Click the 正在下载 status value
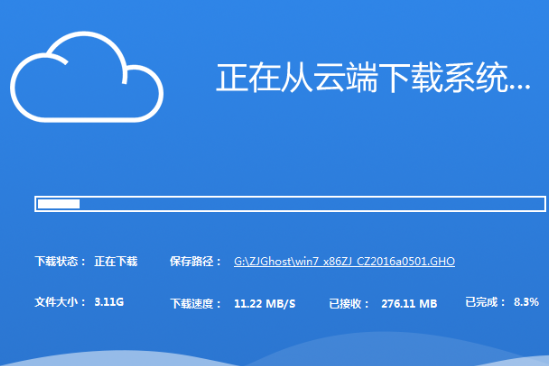The width and height of the screenshot is (549, 366). [x=116, y=261]
